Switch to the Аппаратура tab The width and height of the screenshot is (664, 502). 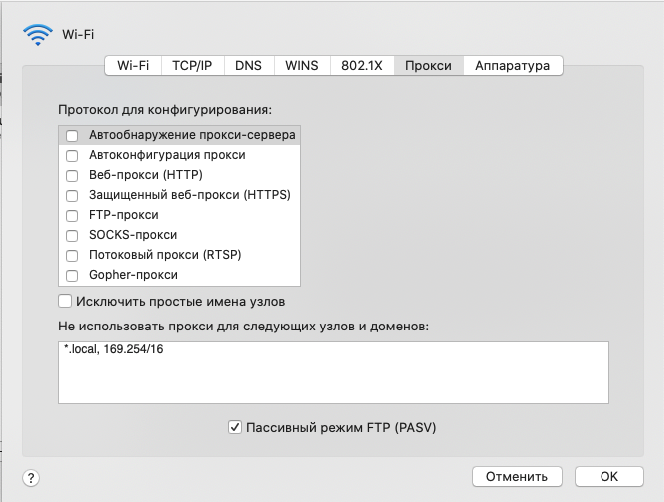point(512,66)
